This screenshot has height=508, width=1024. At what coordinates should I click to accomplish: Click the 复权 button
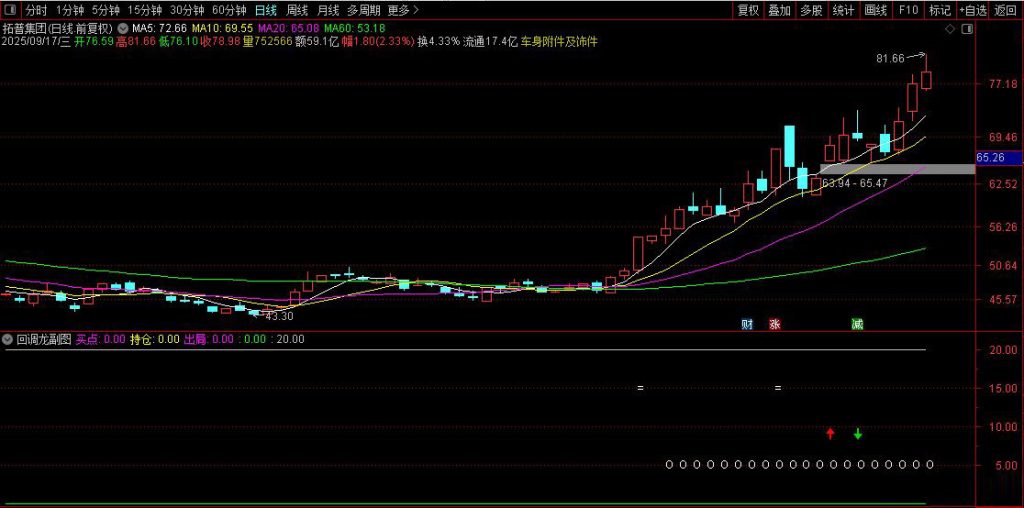(748, 11)
